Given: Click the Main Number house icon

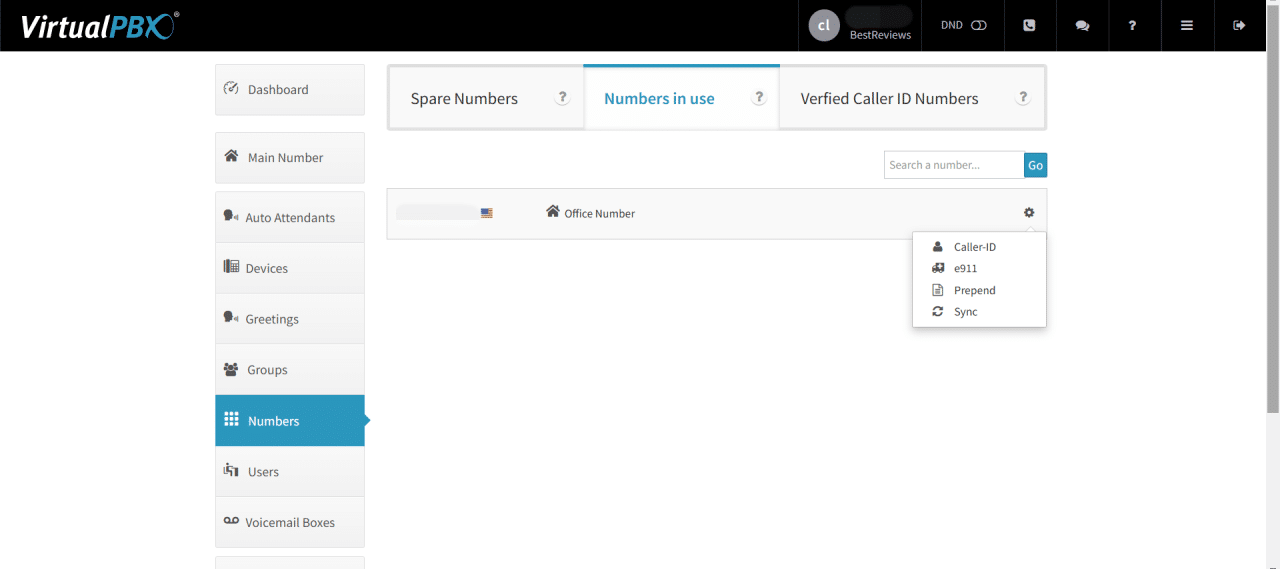Looking at the screenshot, I should 231,156.
